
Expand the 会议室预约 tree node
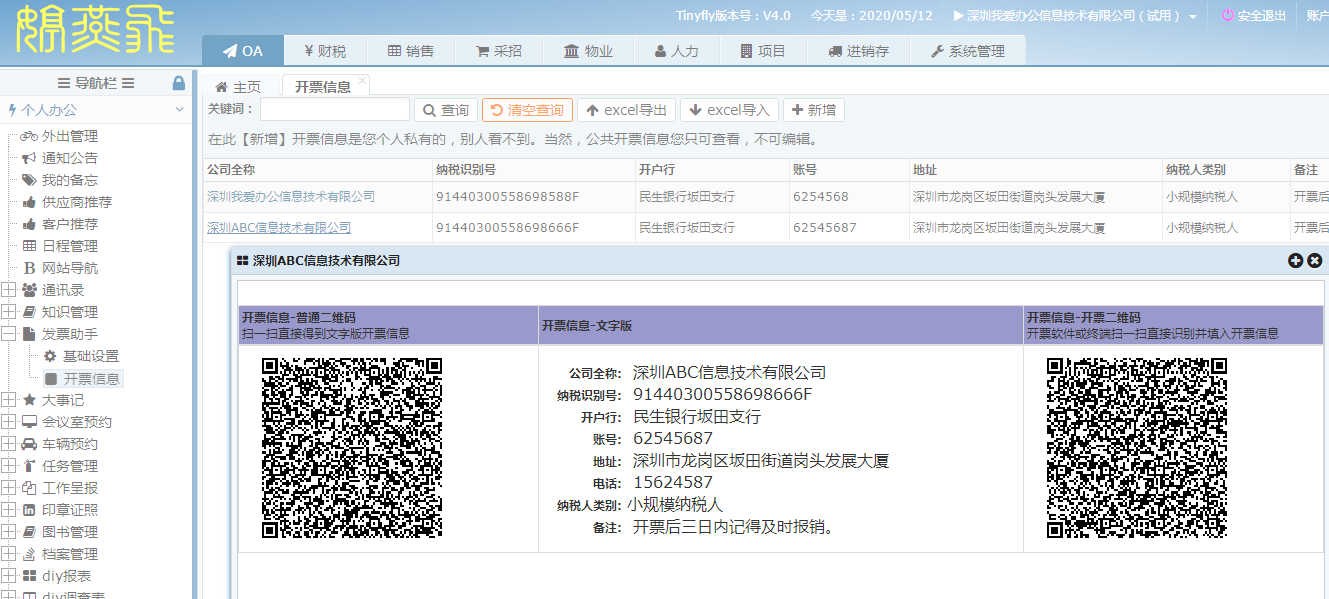tap(9, 422)
